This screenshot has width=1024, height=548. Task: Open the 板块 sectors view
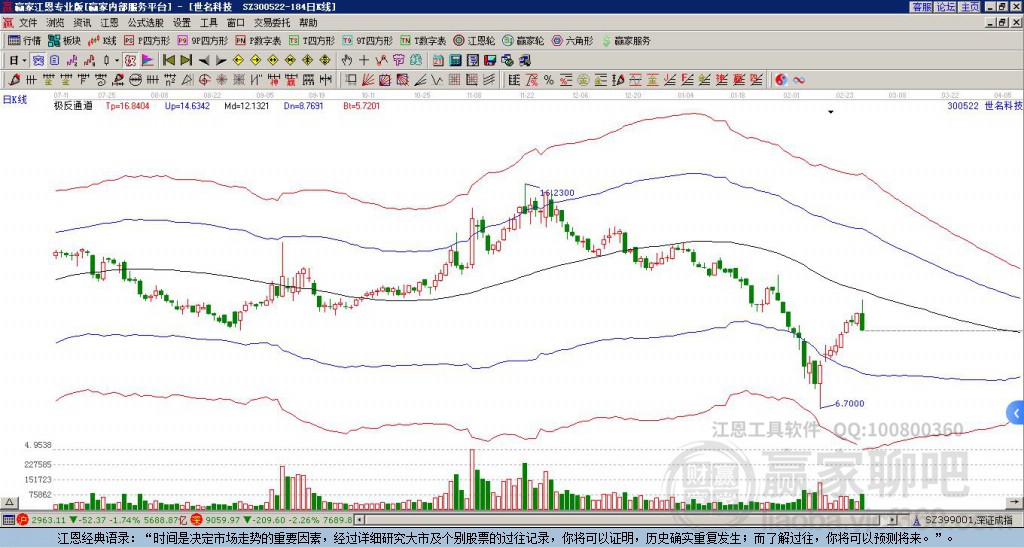pos(64,40)
